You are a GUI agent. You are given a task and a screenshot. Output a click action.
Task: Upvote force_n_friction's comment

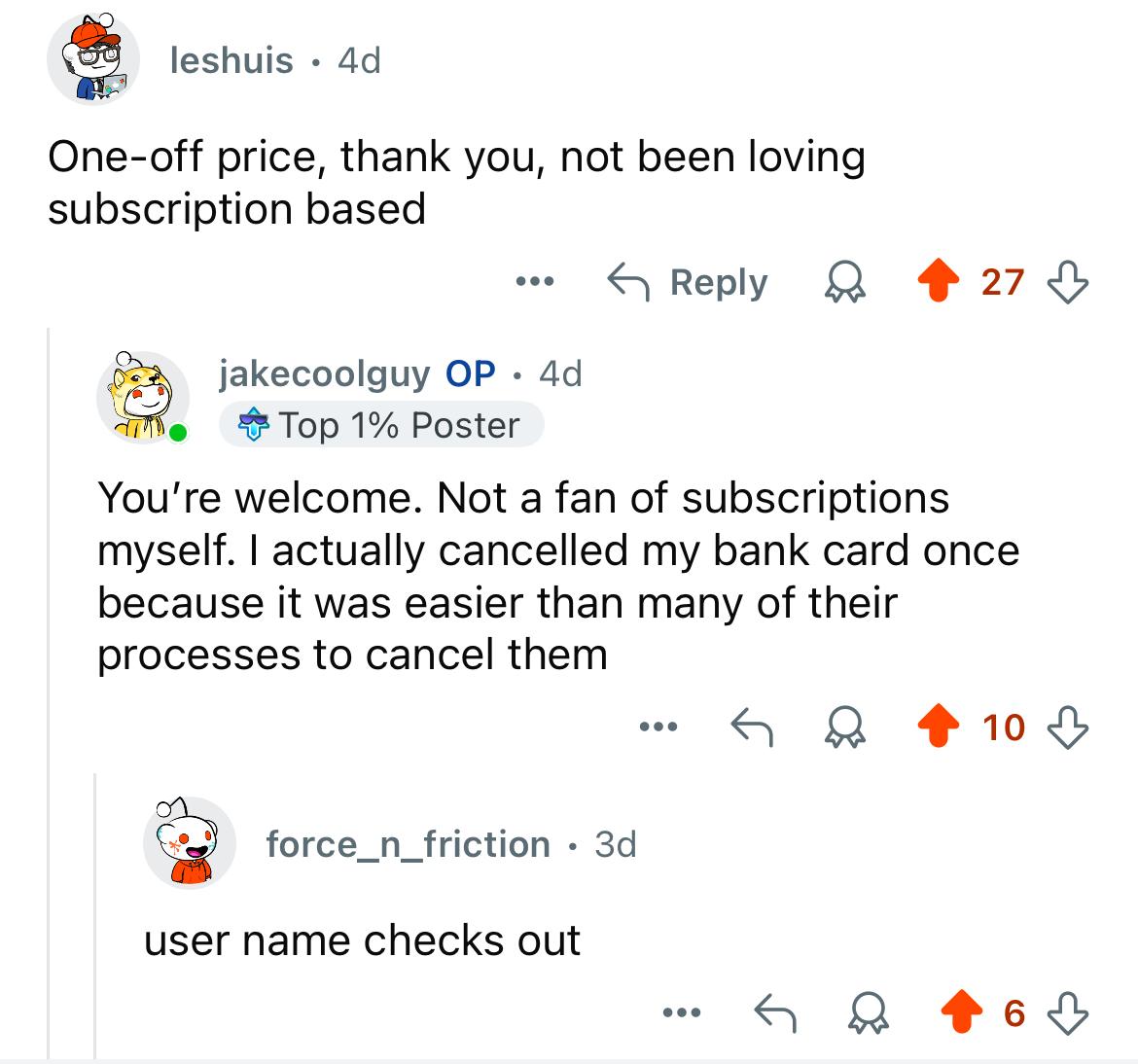[x=962, y=1011]
